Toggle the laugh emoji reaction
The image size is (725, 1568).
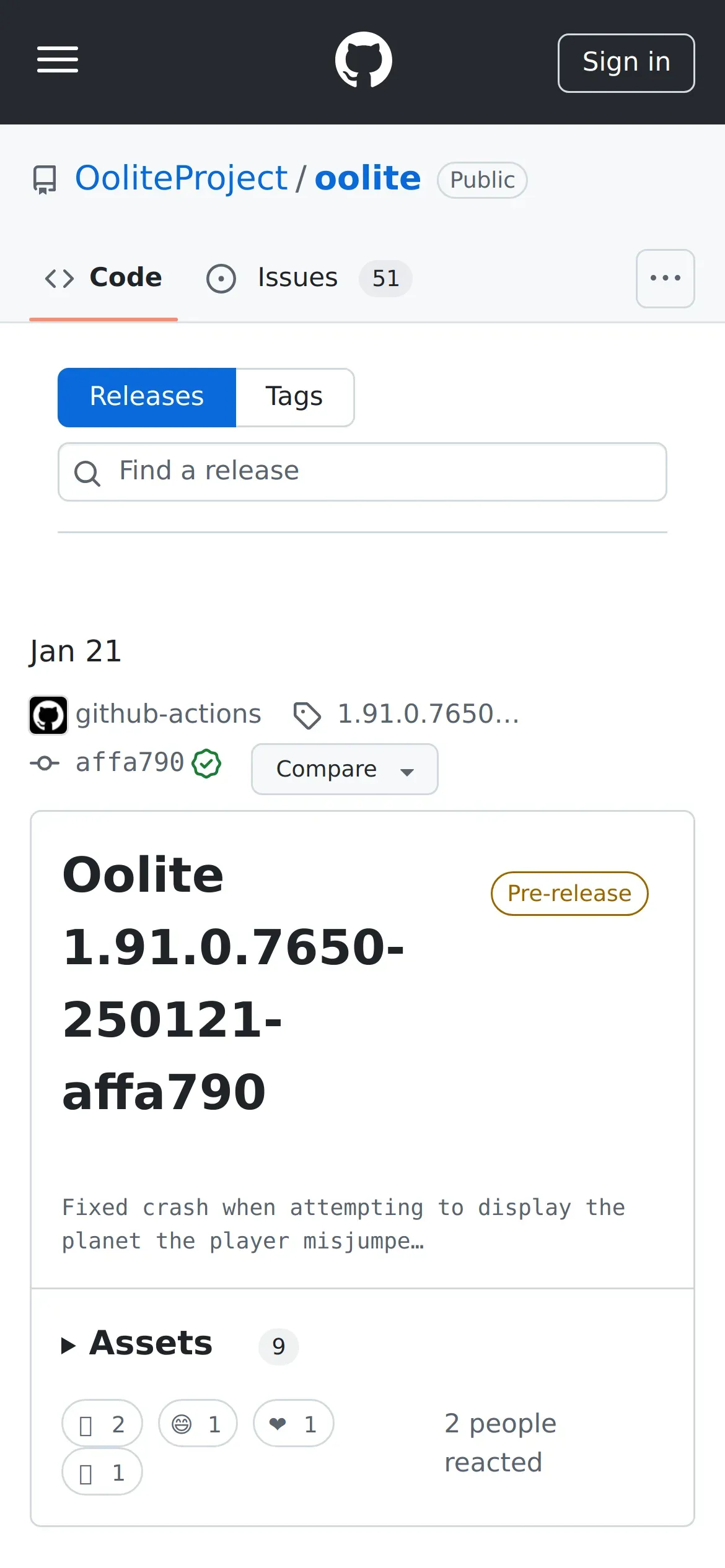click(x=198, y=1424)
